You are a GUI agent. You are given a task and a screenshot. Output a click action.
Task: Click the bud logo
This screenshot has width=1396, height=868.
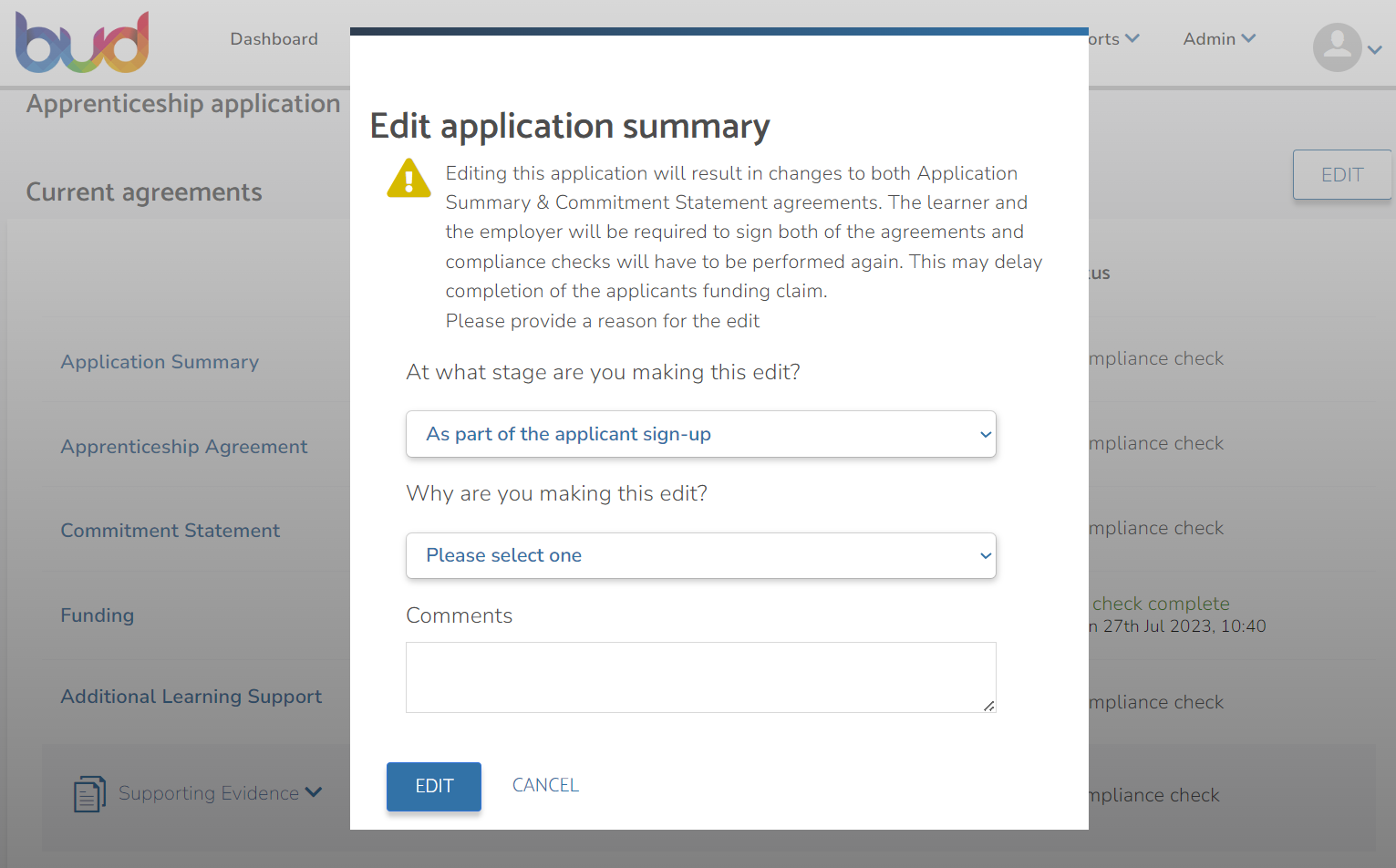82,42
